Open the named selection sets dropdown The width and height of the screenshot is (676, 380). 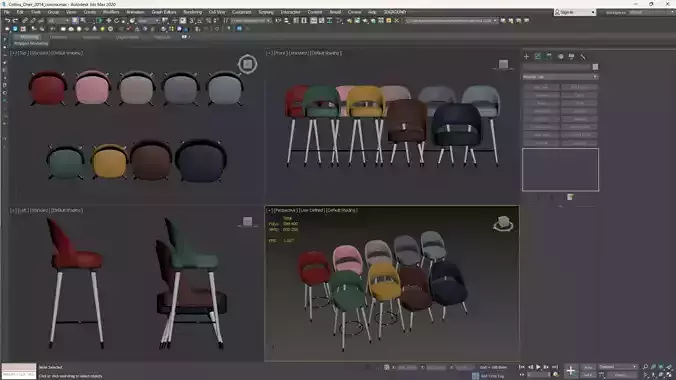(251, 20)
